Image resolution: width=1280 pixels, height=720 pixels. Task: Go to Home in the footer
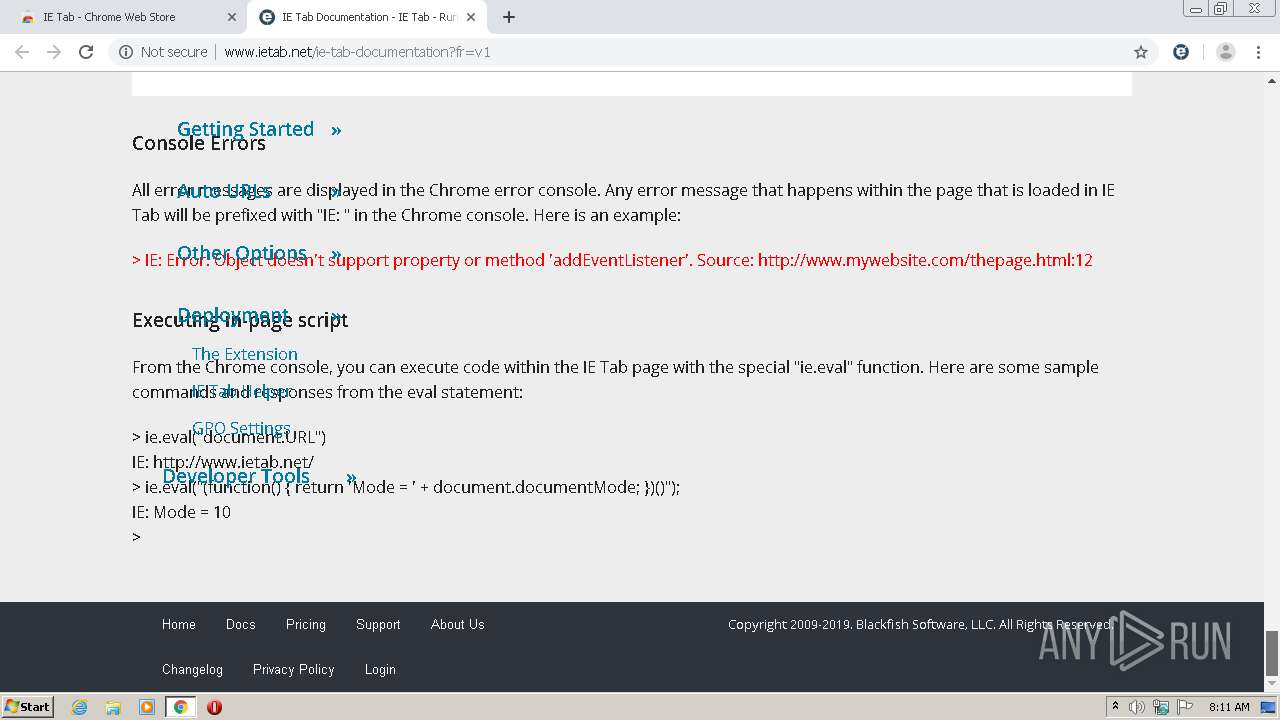[179, 624]
